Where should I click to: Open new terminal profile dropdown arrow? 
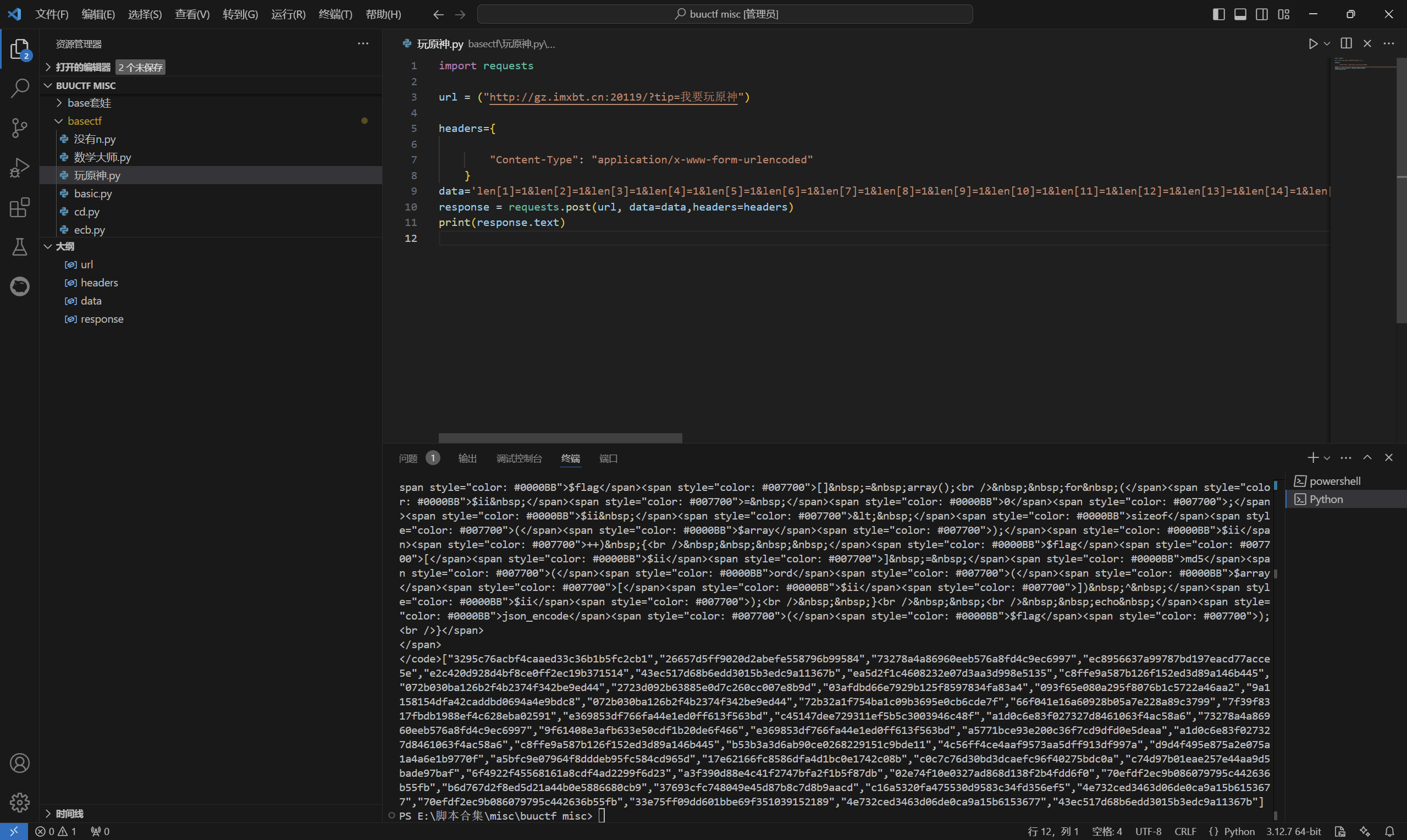(x=1327, y=457)
